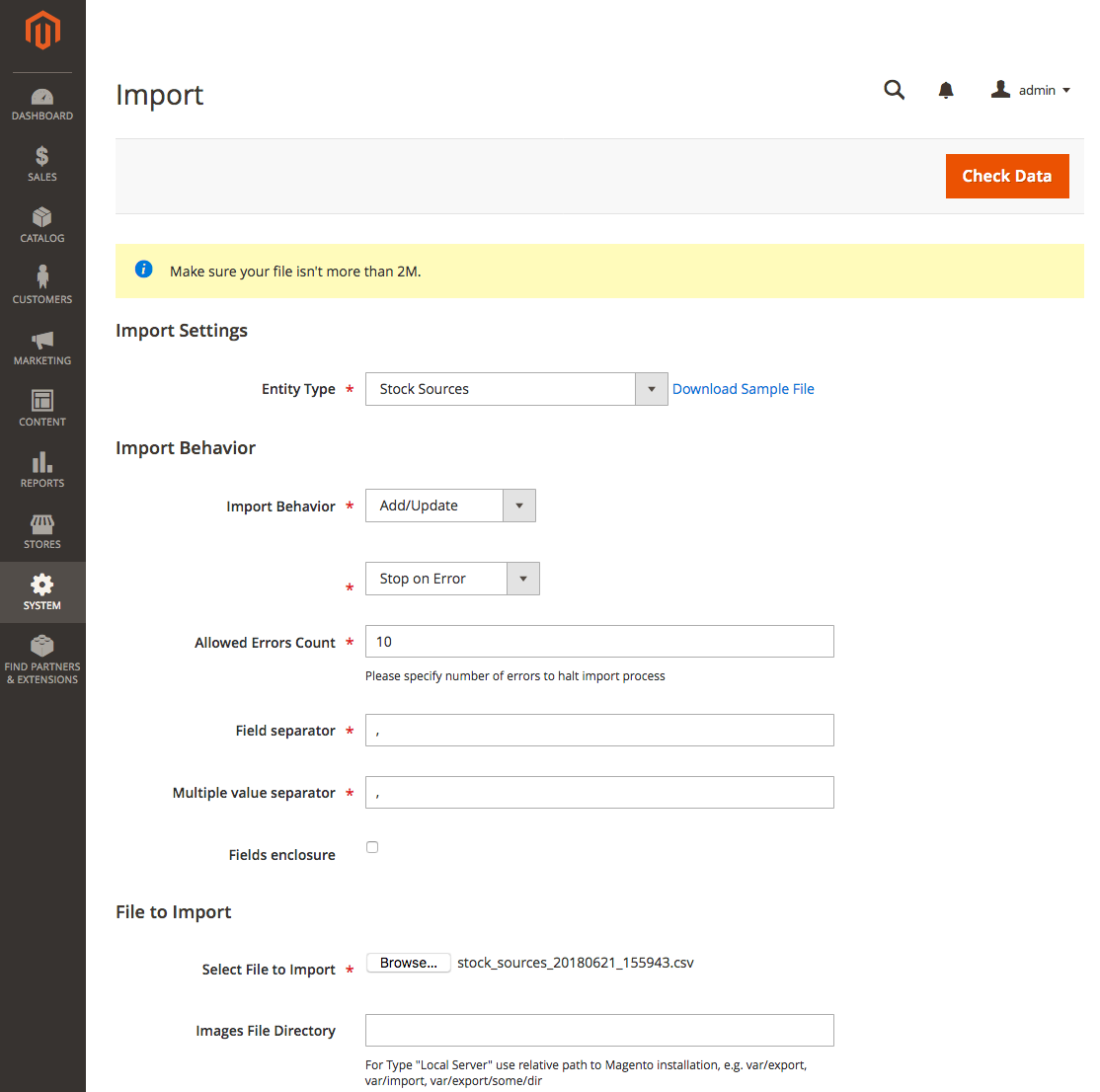This screenshot has height=1092, width=1100.
Task: Expand the admin account menu arrow
Action: click(1066, 91)
